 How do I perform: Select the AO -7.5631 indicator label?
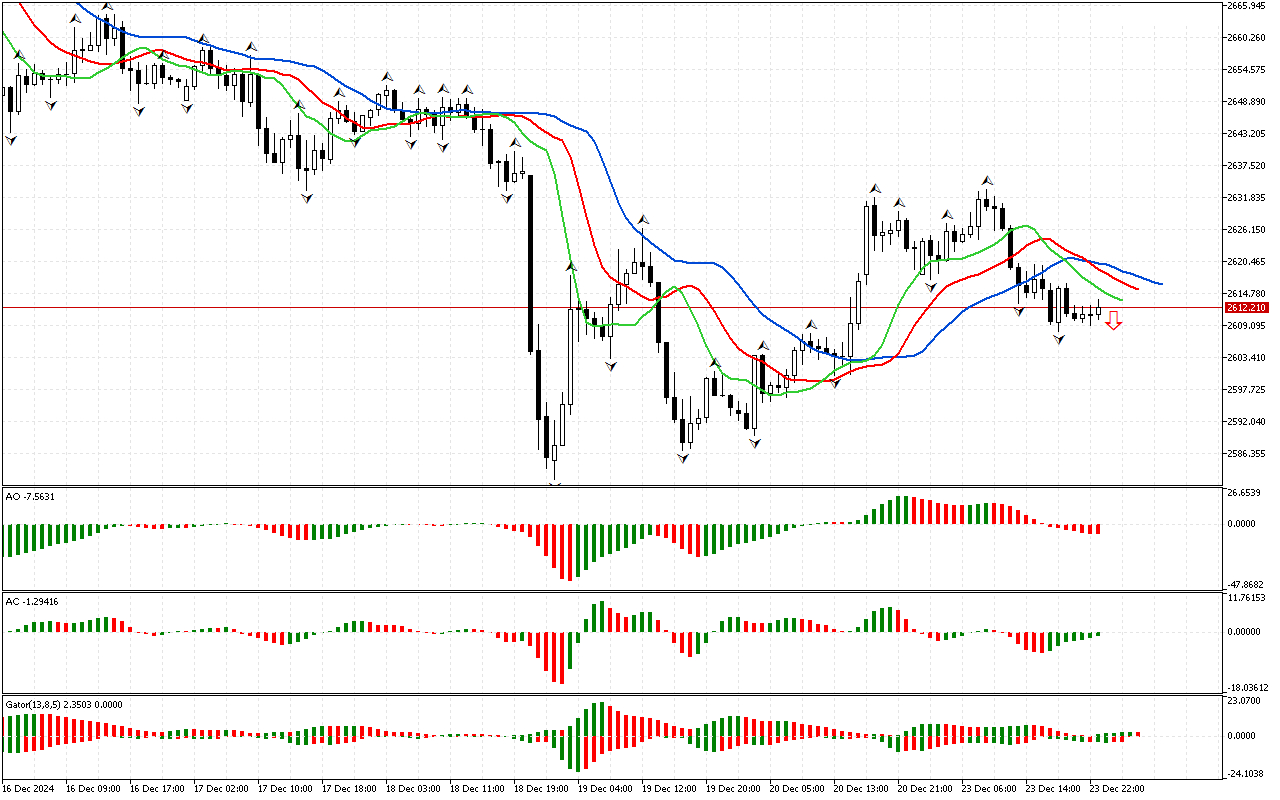30,495
